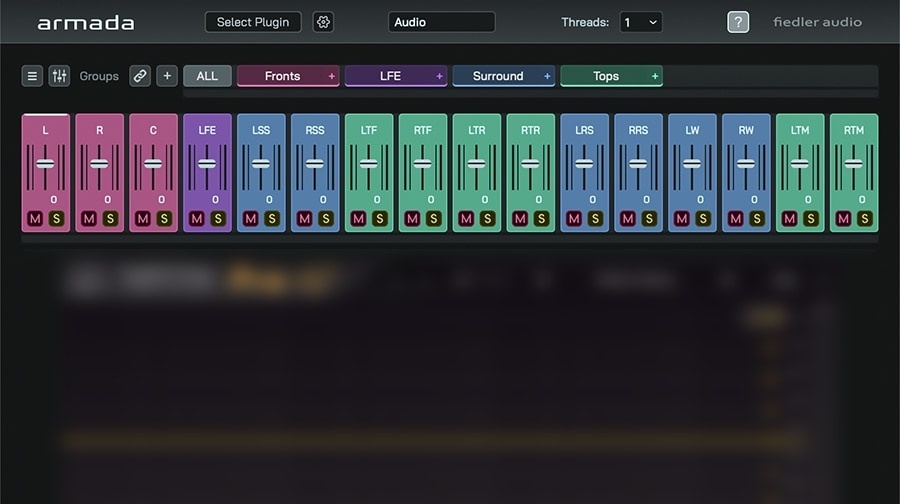Click the plus on the Tops group
This screenshot has width=900, height=504.
[655, 76]
